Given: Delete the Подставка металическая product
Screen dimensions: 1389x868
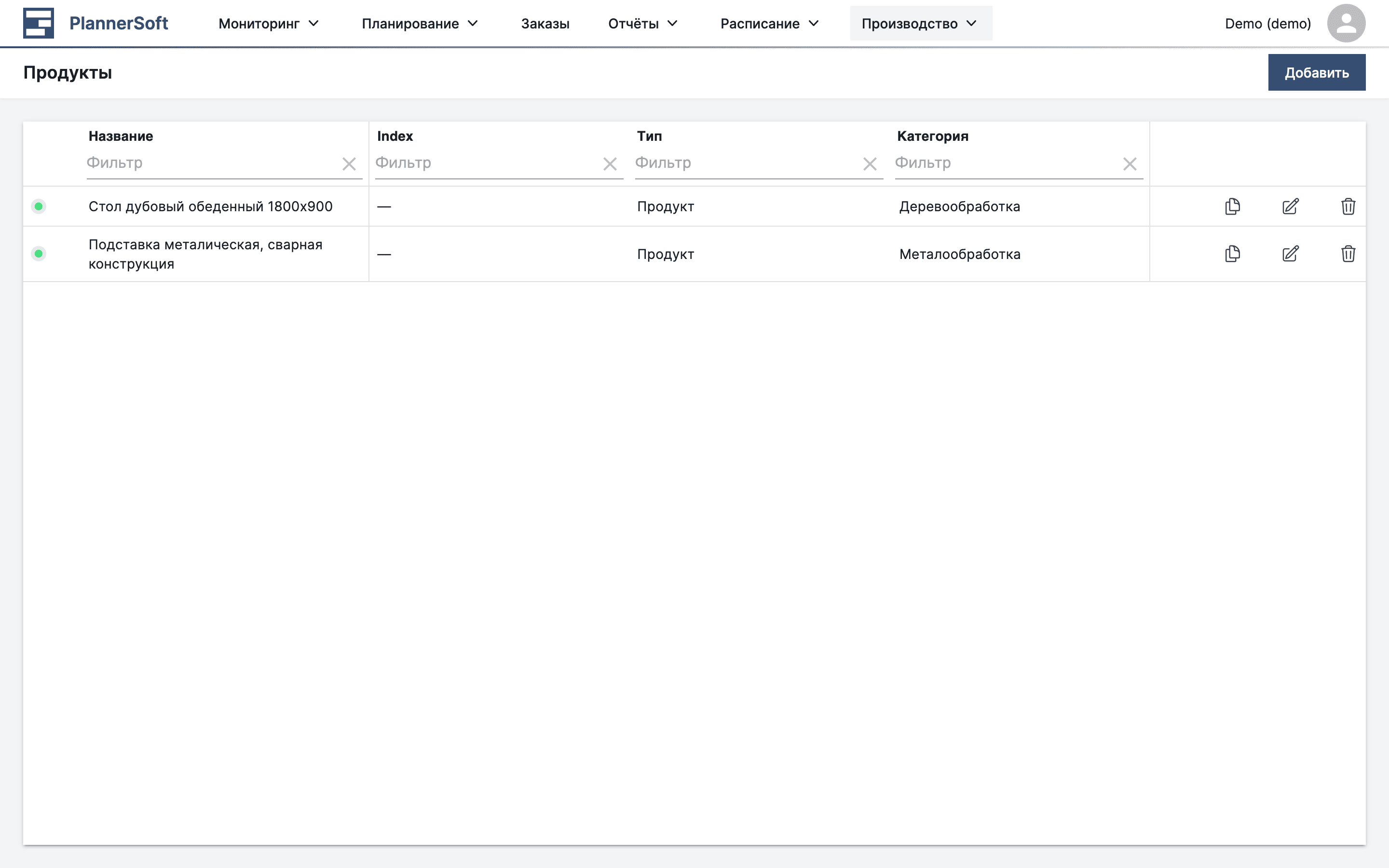Looking at the screenshot, I should [x=1348, y=254].
